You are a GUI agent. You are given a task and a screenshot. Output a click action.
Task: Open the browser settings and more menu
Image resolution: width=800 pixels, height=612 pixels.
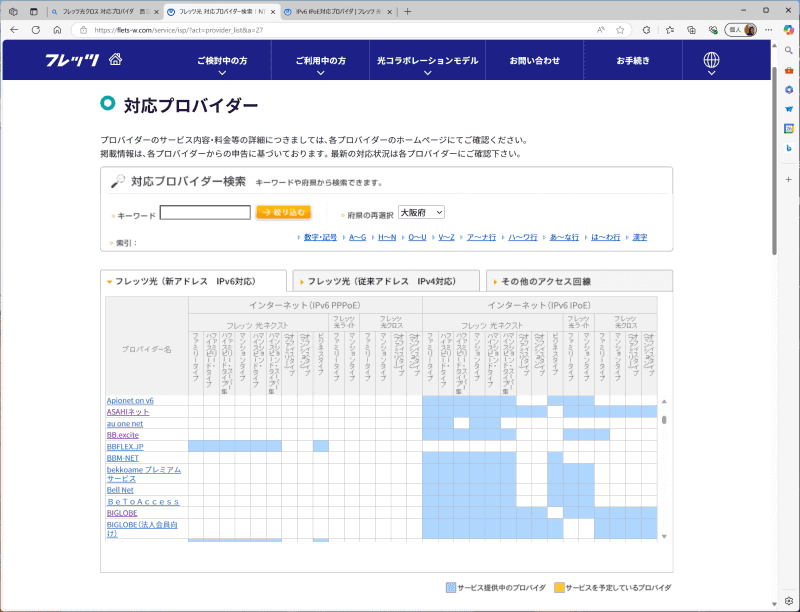(768, 30)
